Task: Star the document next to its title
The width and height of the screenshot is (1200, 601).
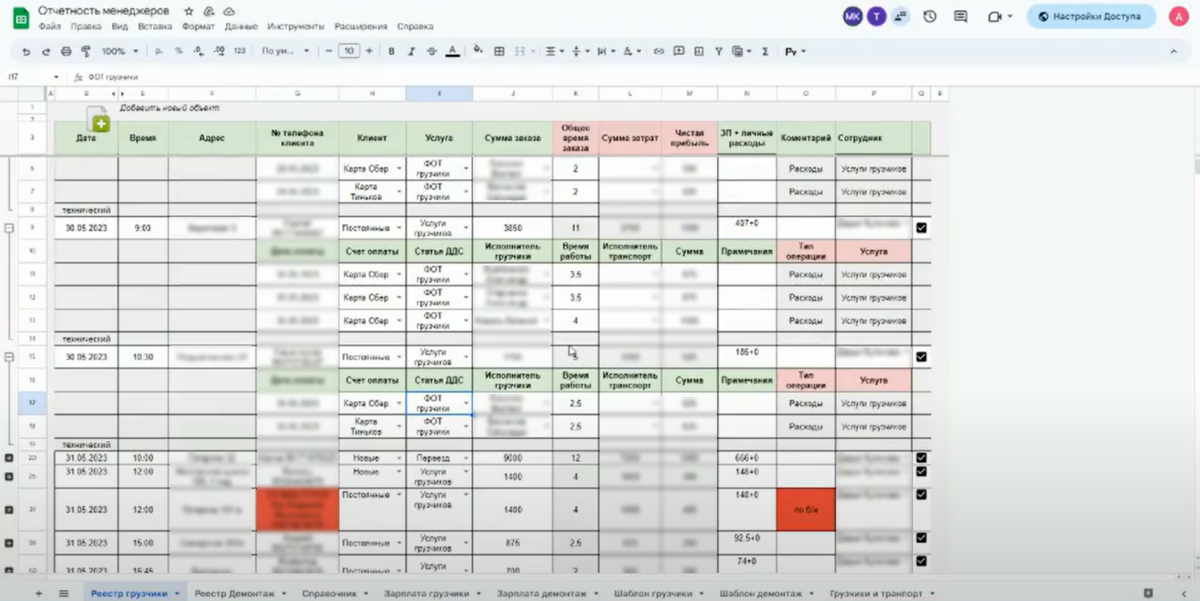Action: point(189,11)
